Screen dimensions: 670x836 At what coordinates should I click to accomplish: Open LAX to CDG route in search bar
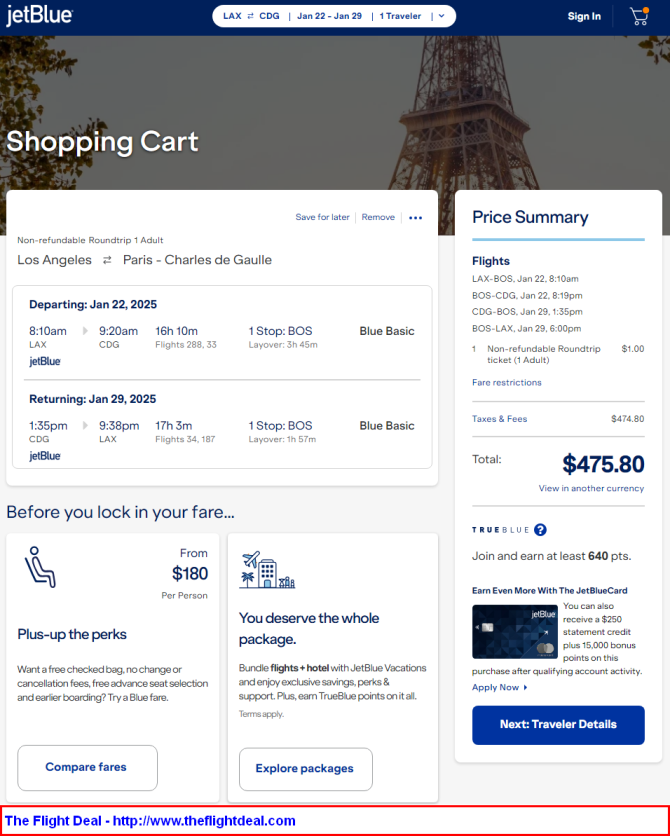(251, 16)
